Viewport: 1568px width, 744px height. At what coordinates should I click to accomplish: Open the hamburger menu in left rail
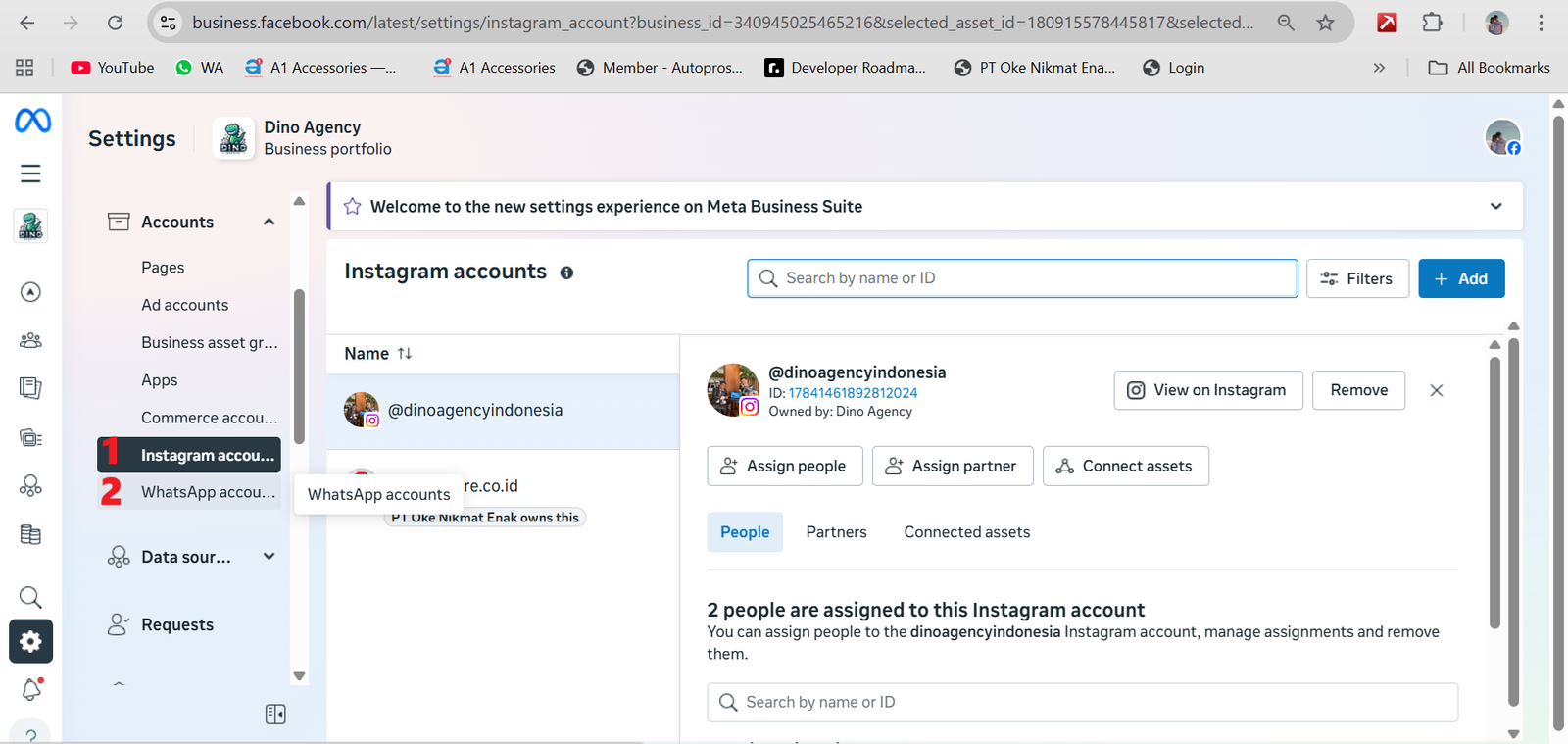pyautogui.click(x=30, y=174)
